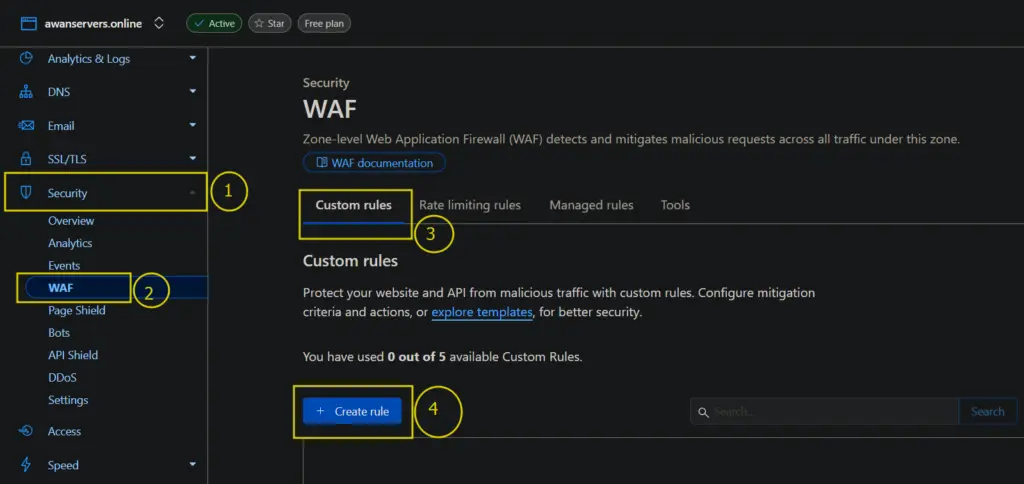Screen dimensions: 1024x484
Task: Click the Access icon in sidebar
Action: [x=26, y=431]
